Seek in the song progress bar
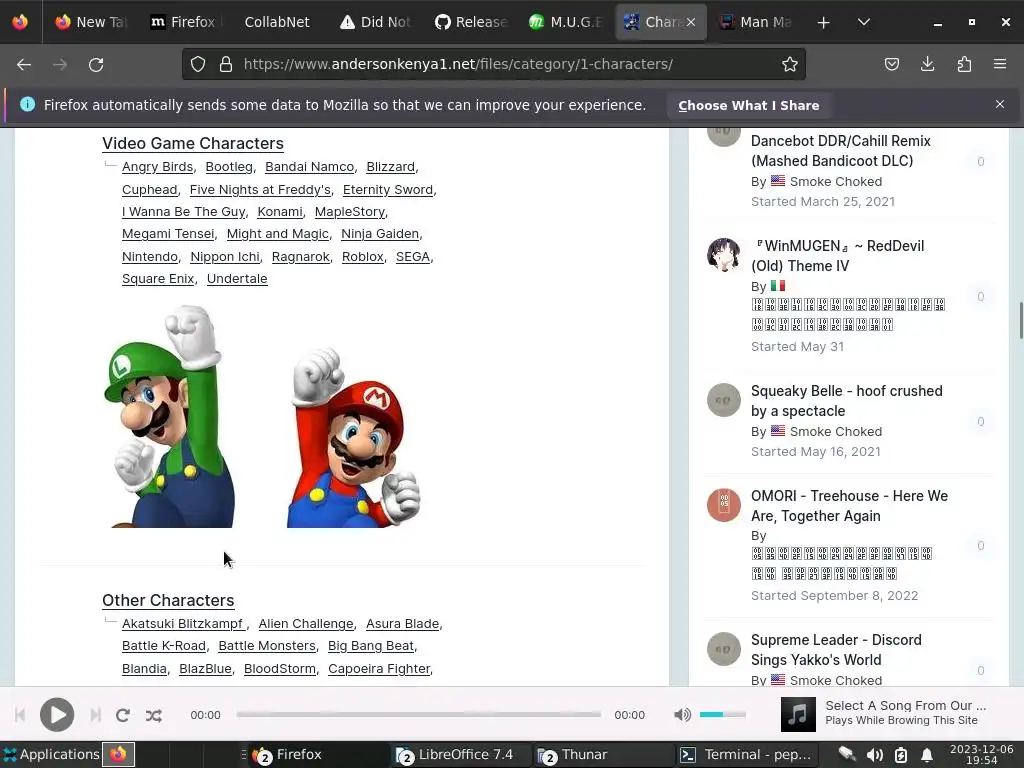Image resolution: width=1024 pixels, height=768 pixels. click(419, 714)
